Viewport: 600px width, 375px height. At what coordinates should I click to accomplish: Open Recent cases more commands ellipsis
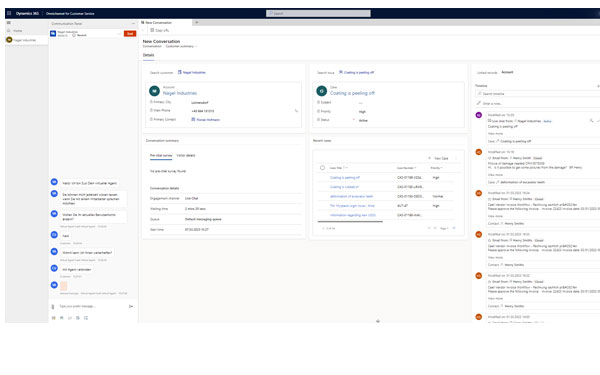pyautogui.click(x=456, y=158)
